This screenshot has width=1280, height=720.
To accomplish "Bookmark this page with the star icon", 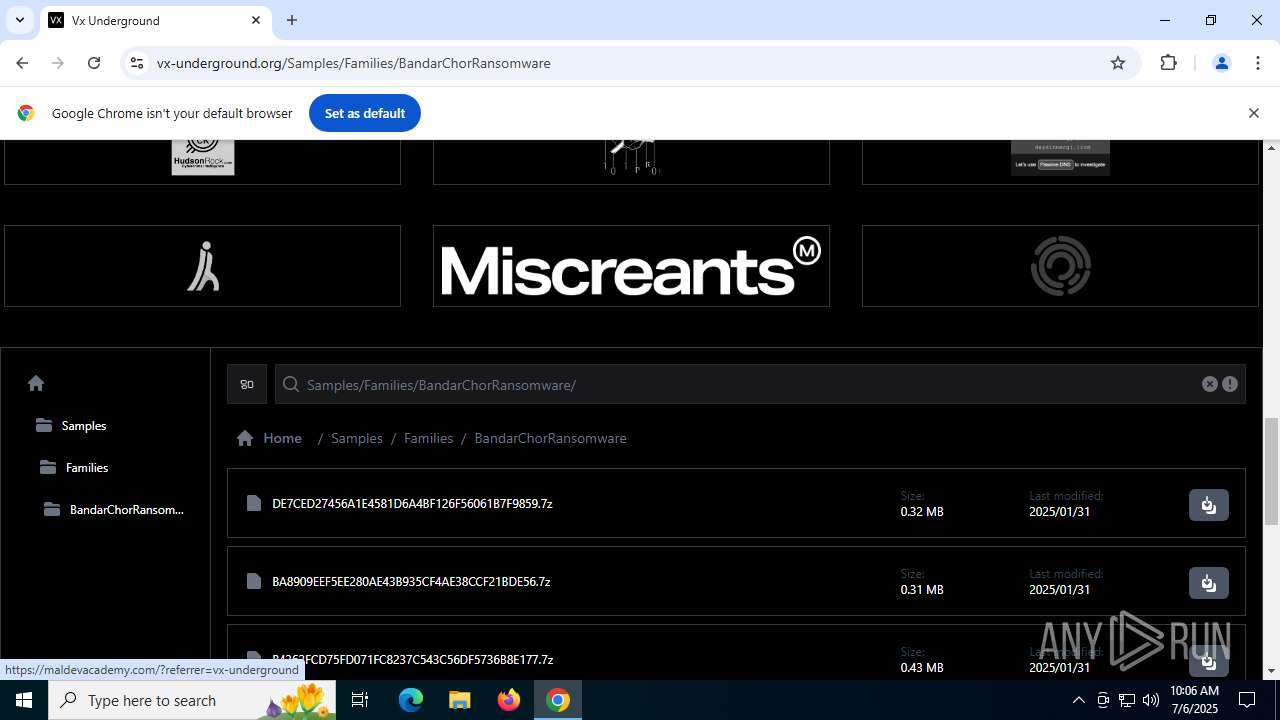I will [1118, 63].
